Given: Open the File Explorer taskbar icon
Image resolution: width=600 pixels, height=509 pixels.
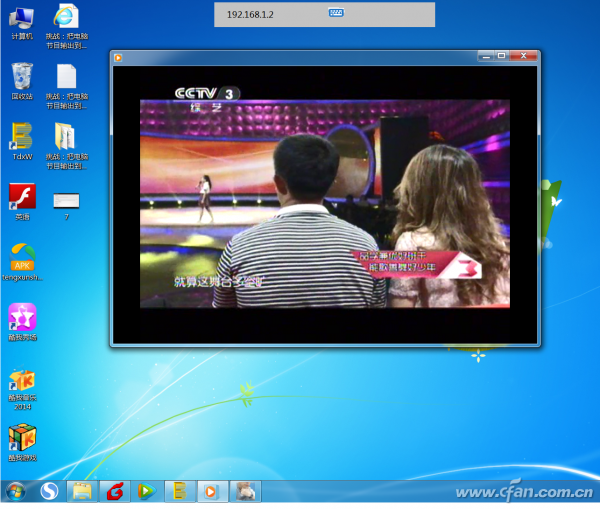Looking at the screenshot, I should [x=82, y=491].
